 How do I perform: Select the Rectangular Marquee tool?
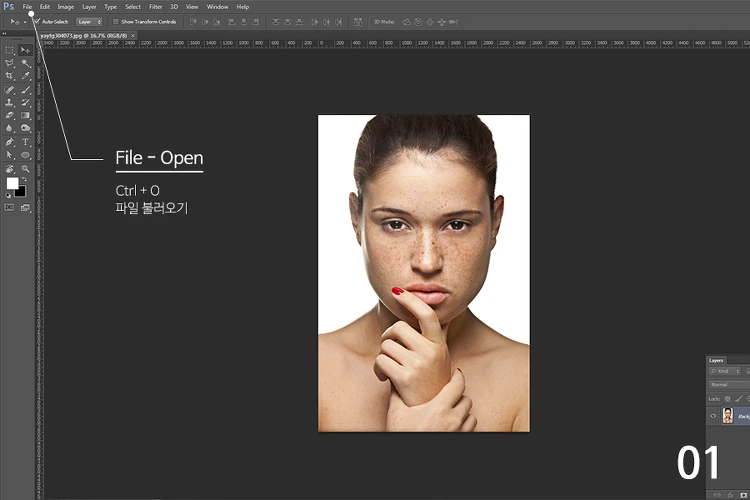[x=10, y=50]
